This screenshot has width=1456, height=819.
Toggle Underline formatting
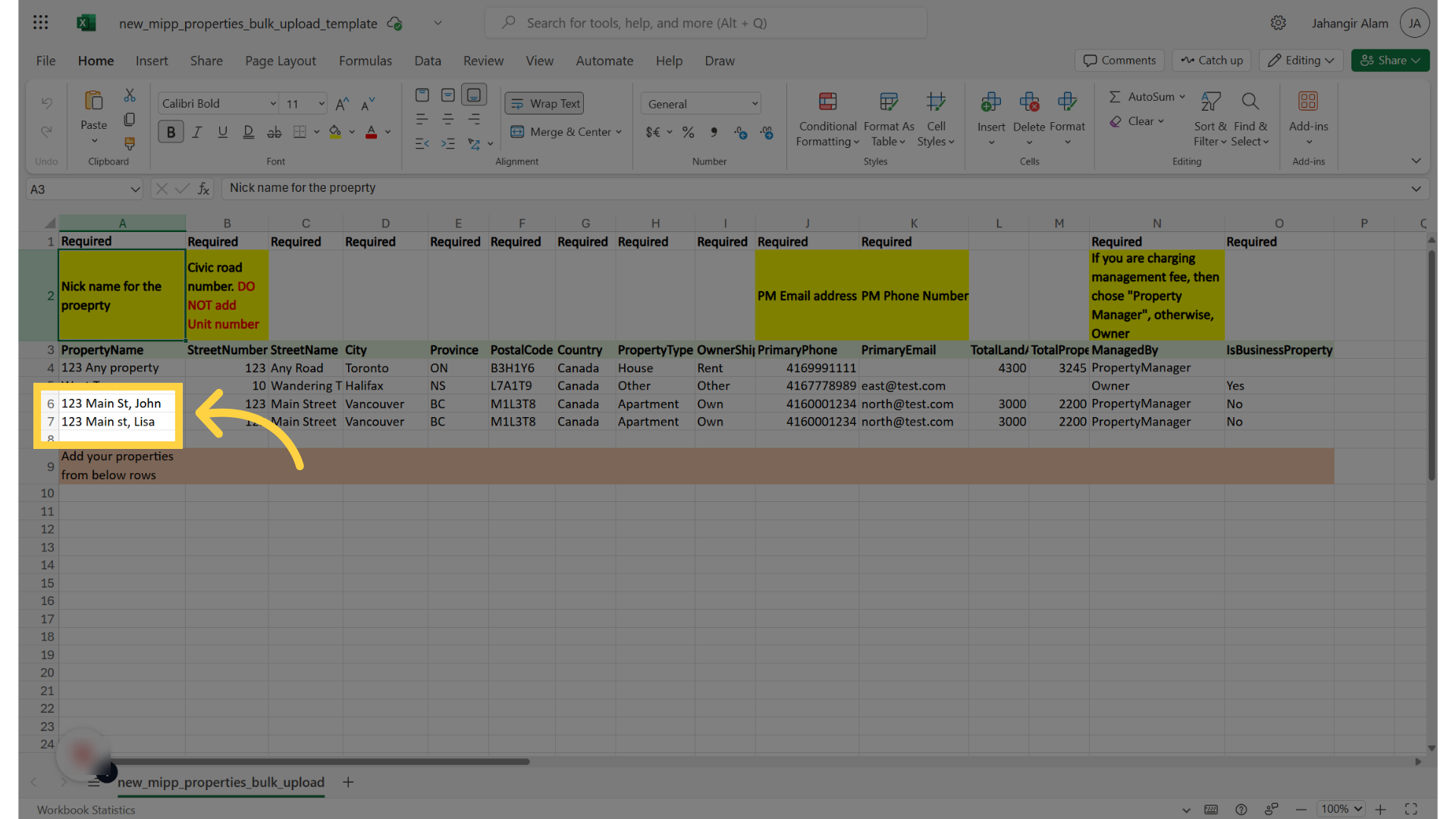click(222, 132)
